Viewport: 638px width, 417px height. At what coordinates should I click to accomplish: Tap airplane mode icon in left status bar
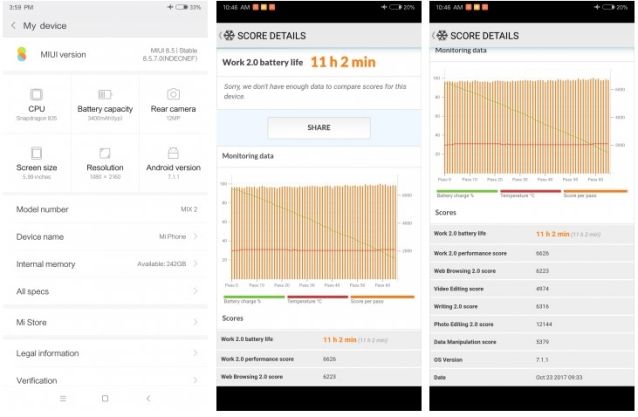pos(170,7)
